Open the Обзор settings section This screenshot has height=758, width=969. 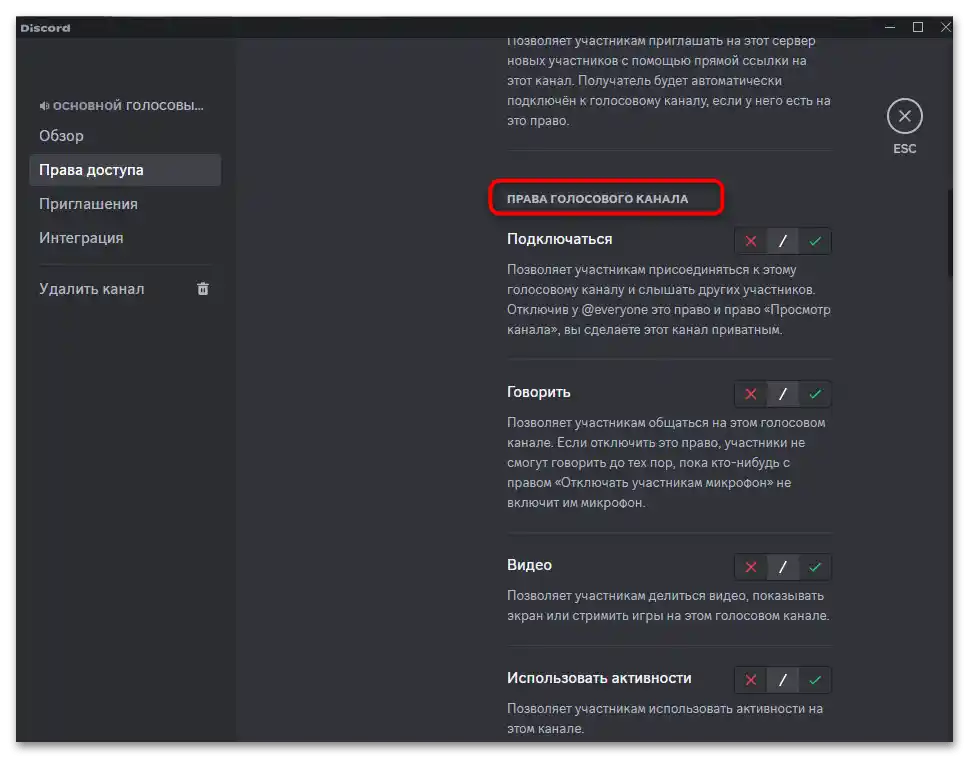coord(125,136)
